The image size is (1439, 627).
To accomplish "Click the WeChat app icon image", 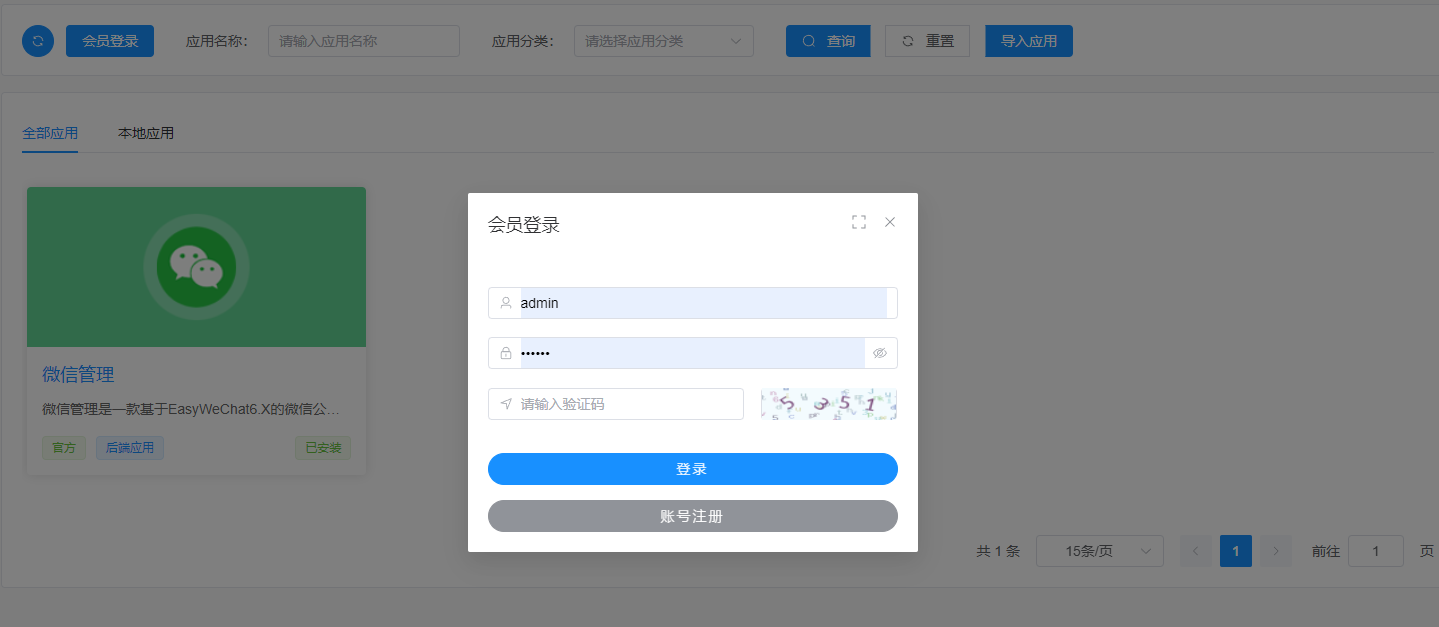I will coord(196,267).
